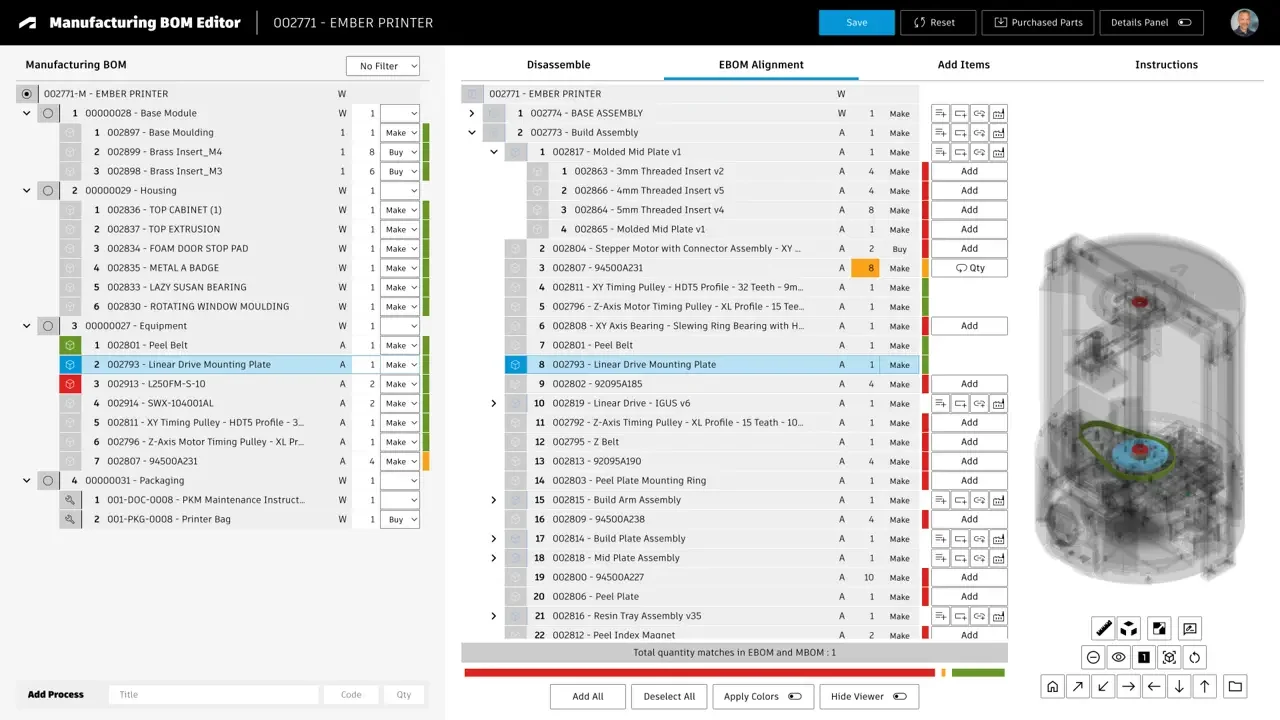Open the Instructions tab
The image size is (1280, 720).
pos(1166,65)
